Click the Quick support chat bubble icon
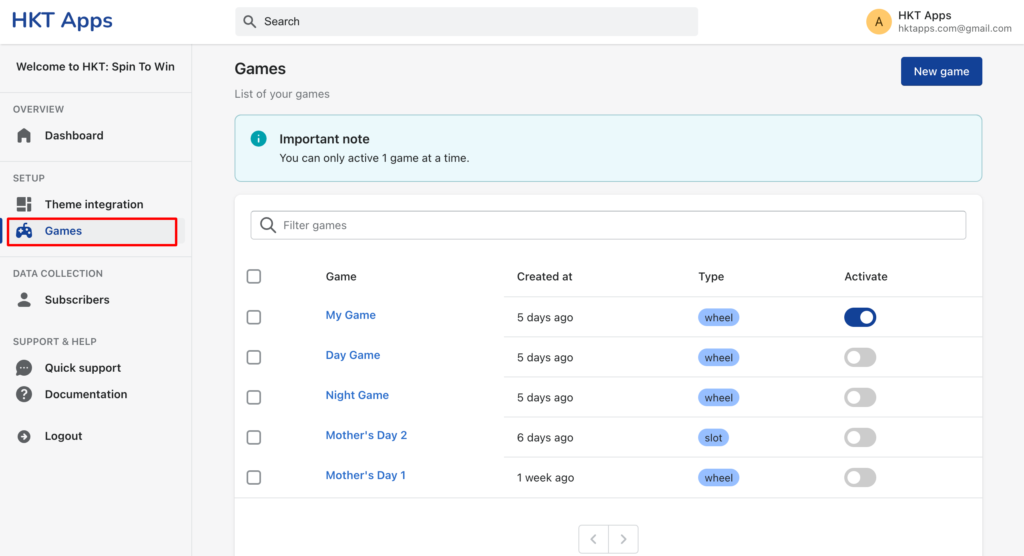This screenshot has height=556, width=1024. 24,368
